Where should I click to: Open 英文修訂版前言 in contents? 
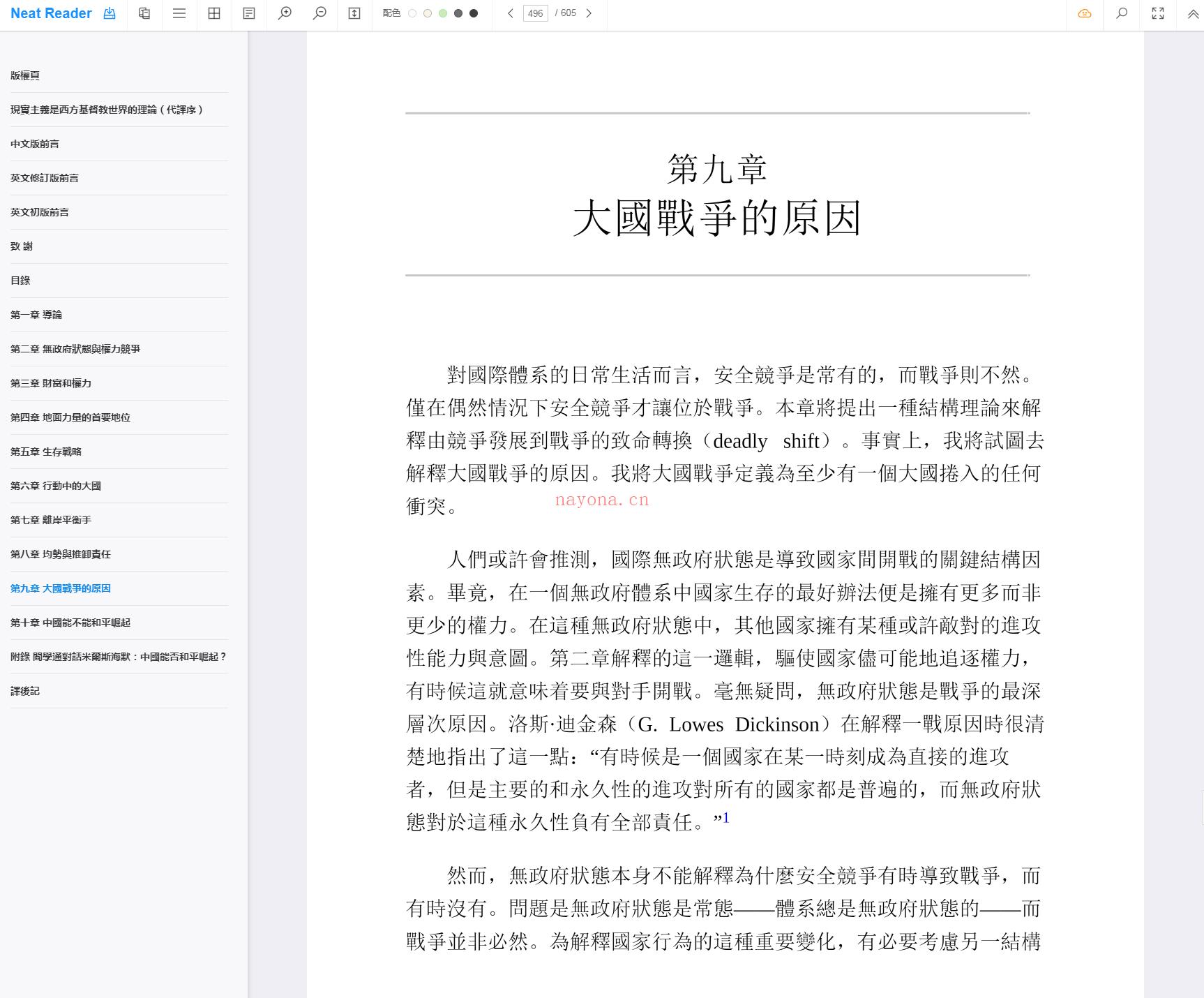[45, 178]
